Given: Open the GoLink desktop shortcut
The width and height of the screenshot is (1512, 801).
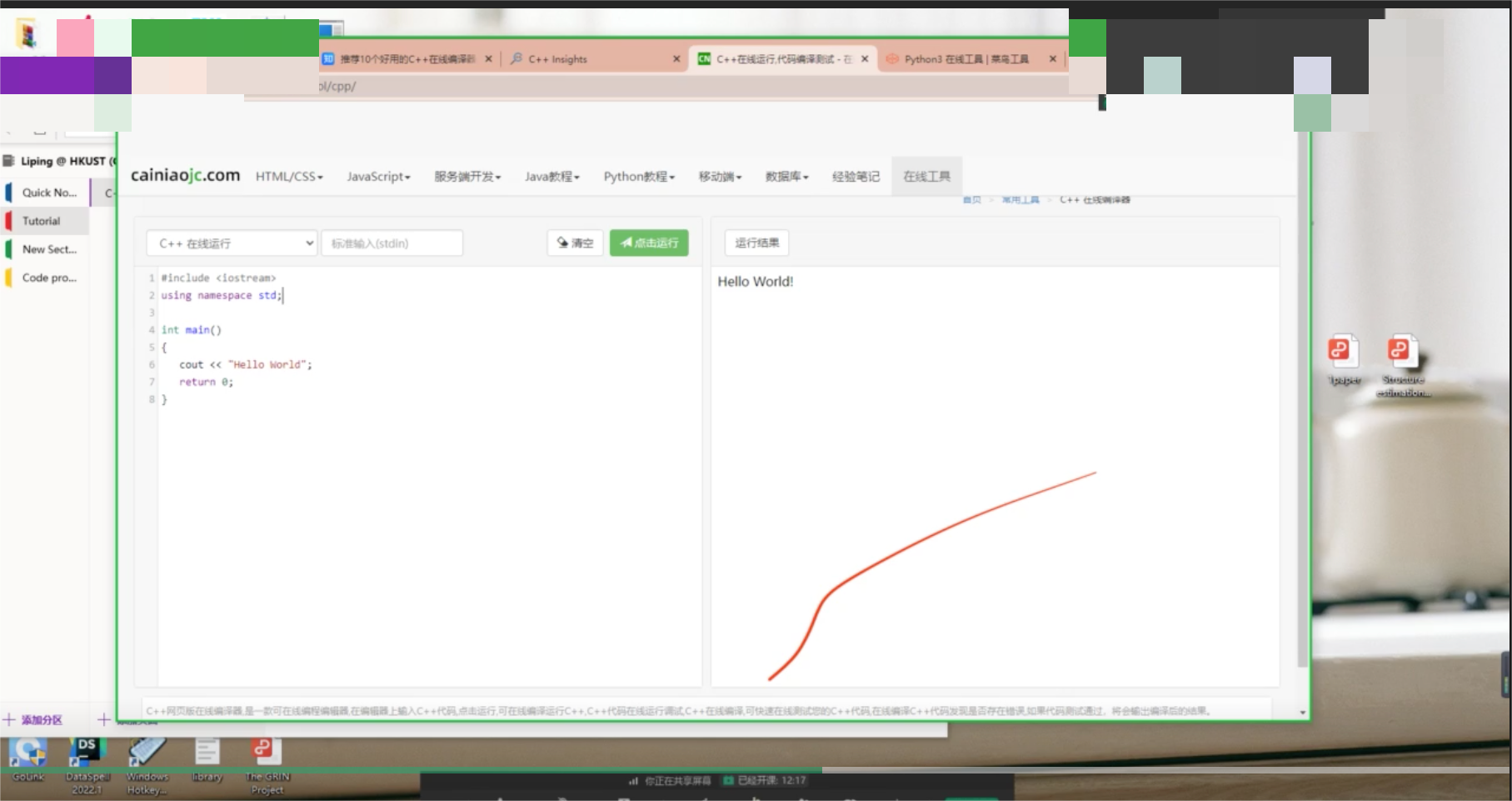Looking at the screenshot, I should 27,754.
